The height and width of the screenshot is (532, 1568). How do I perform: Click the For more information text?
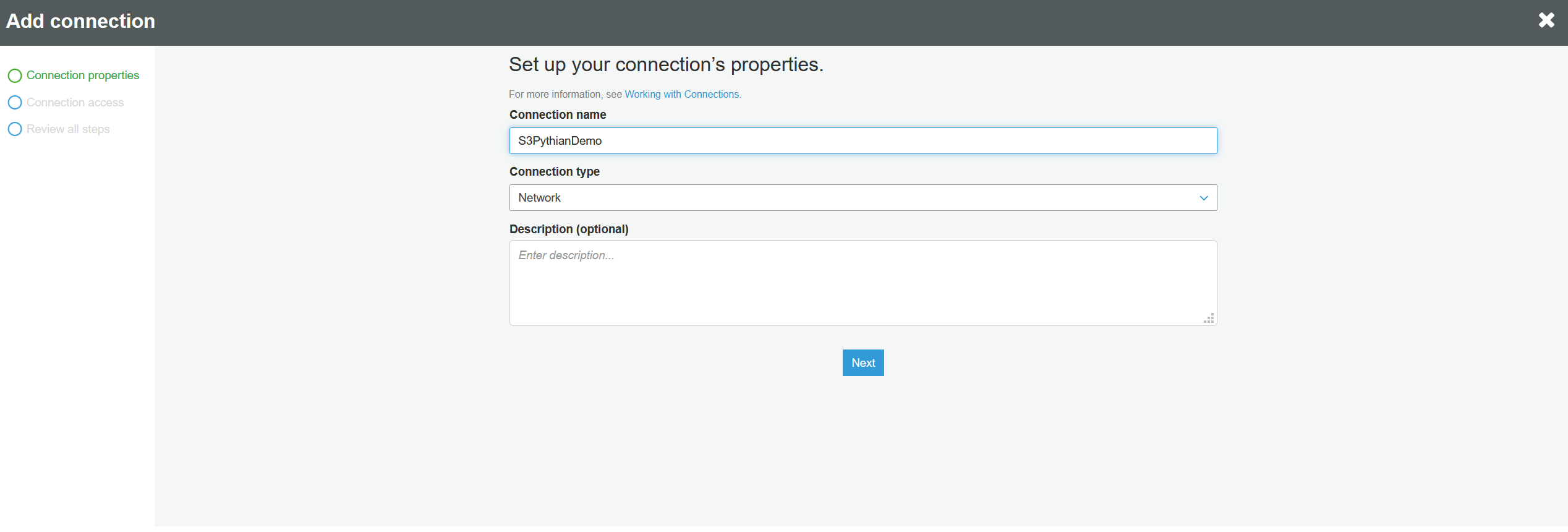coord(565,95)
